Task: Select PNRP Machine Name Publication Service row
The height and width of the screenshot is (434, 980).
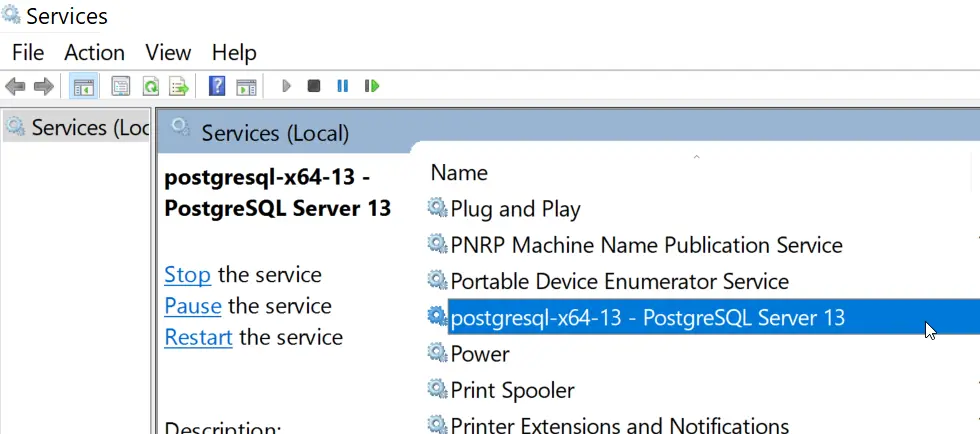Action: 646,245
